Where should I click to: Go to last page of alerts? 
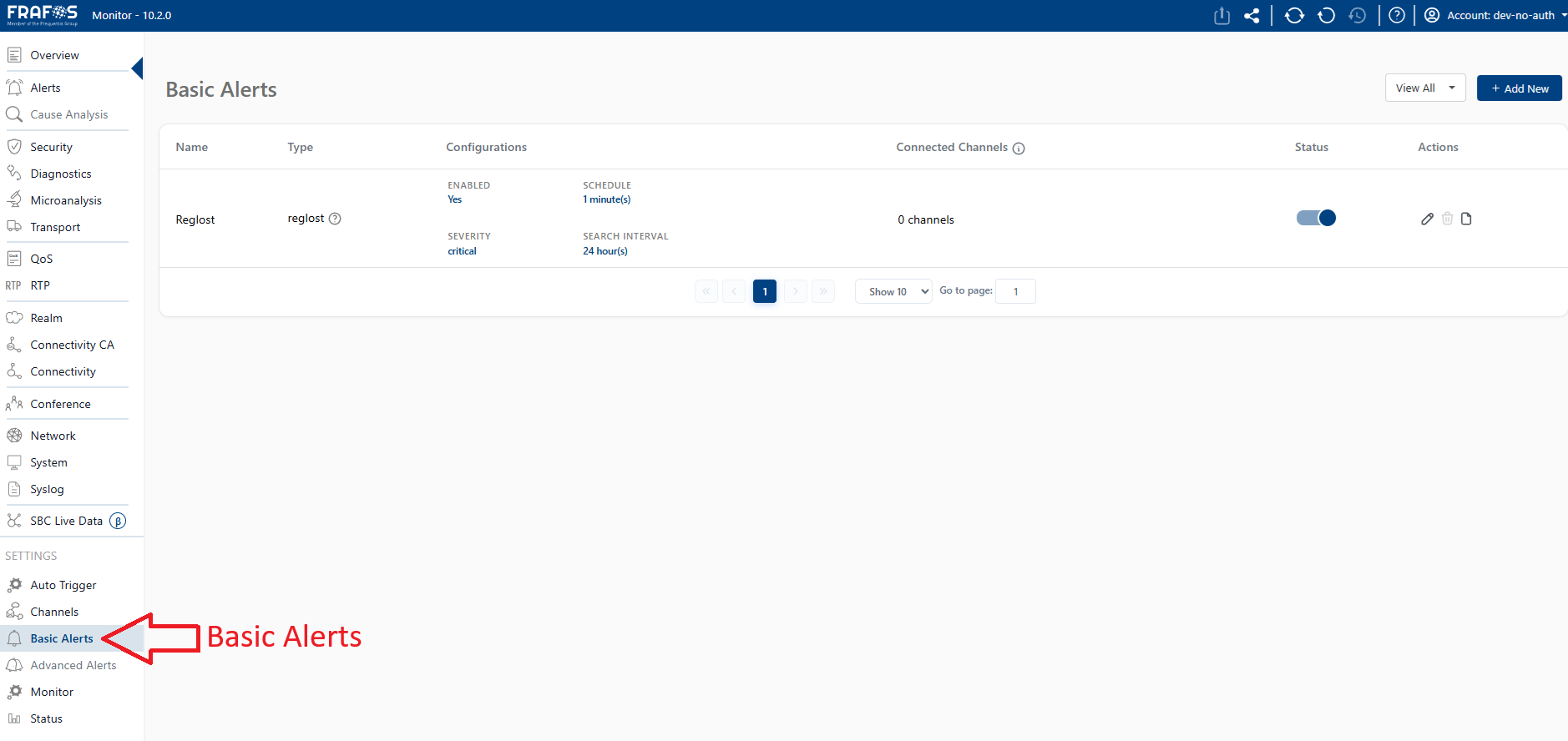click(x=823, y=291)
